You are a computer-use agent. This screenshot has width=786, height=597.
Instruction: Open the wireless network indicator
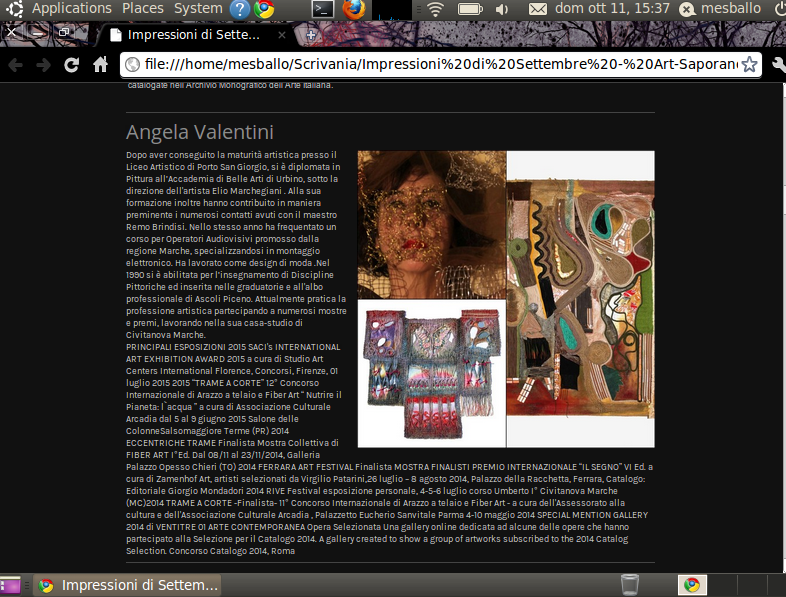pyautogui.click(x=436, y=9)
